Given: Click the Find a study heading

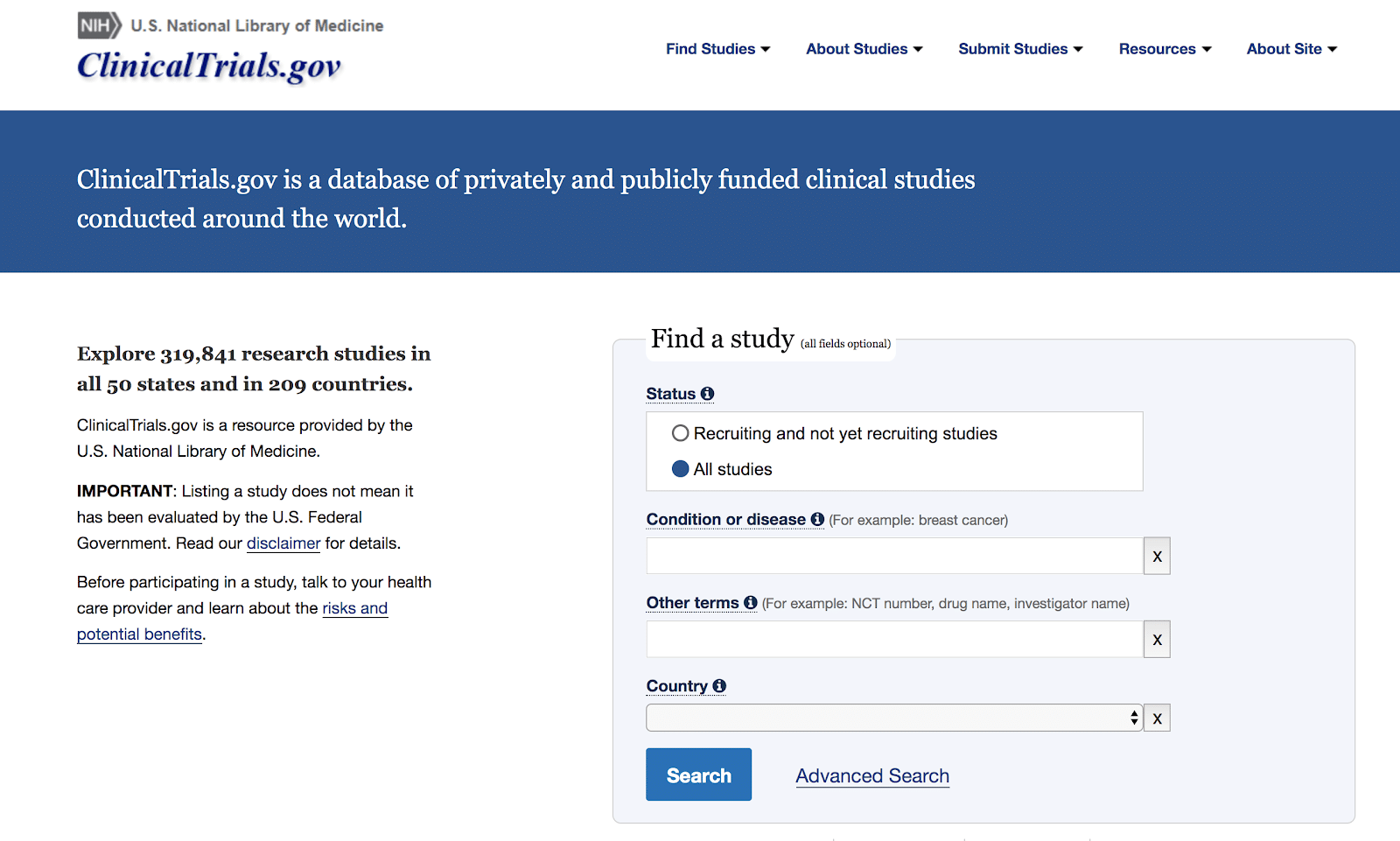Looking at the screenshot, I should pos(723,339).
